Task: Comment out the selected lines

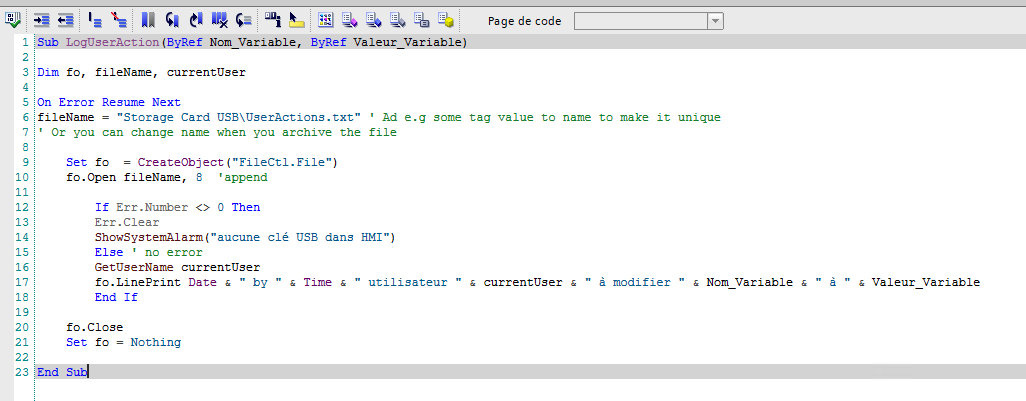Action: tap(96, 19)
